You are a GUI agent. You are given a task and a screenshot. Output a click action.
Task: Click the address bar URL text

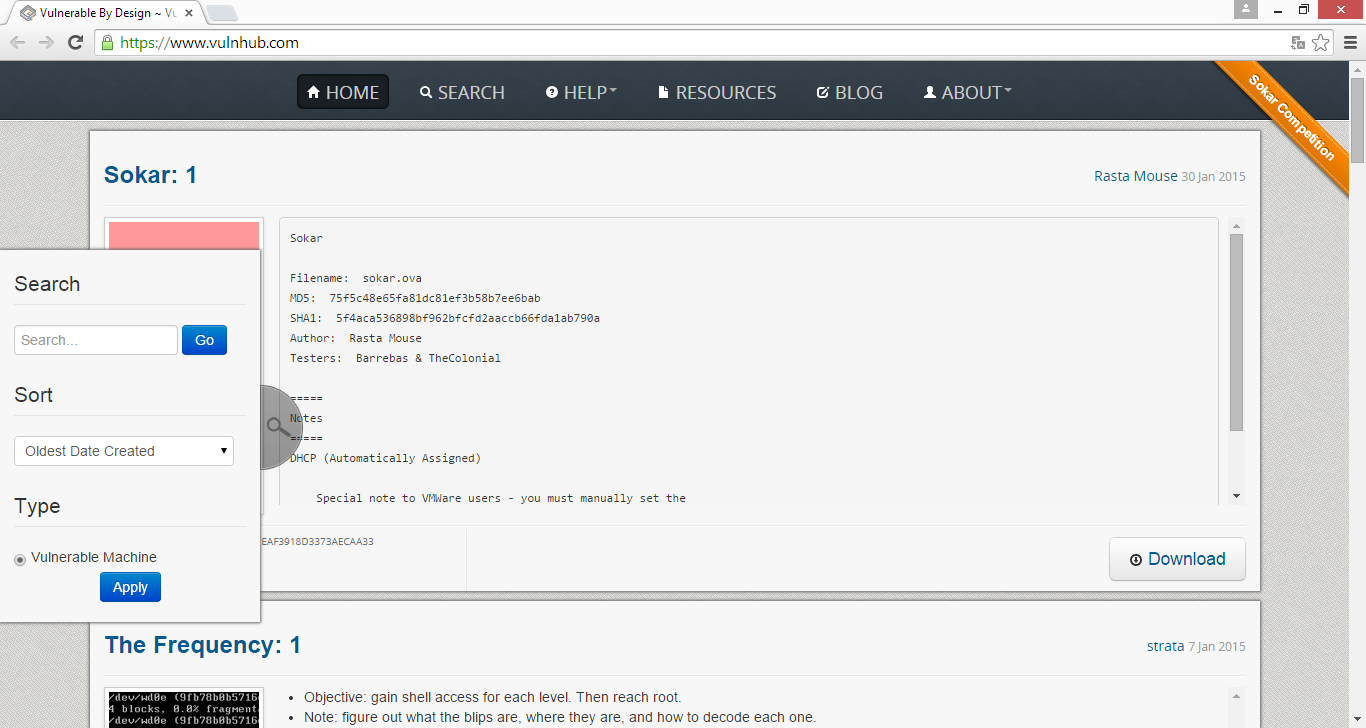tap(209, 42)
